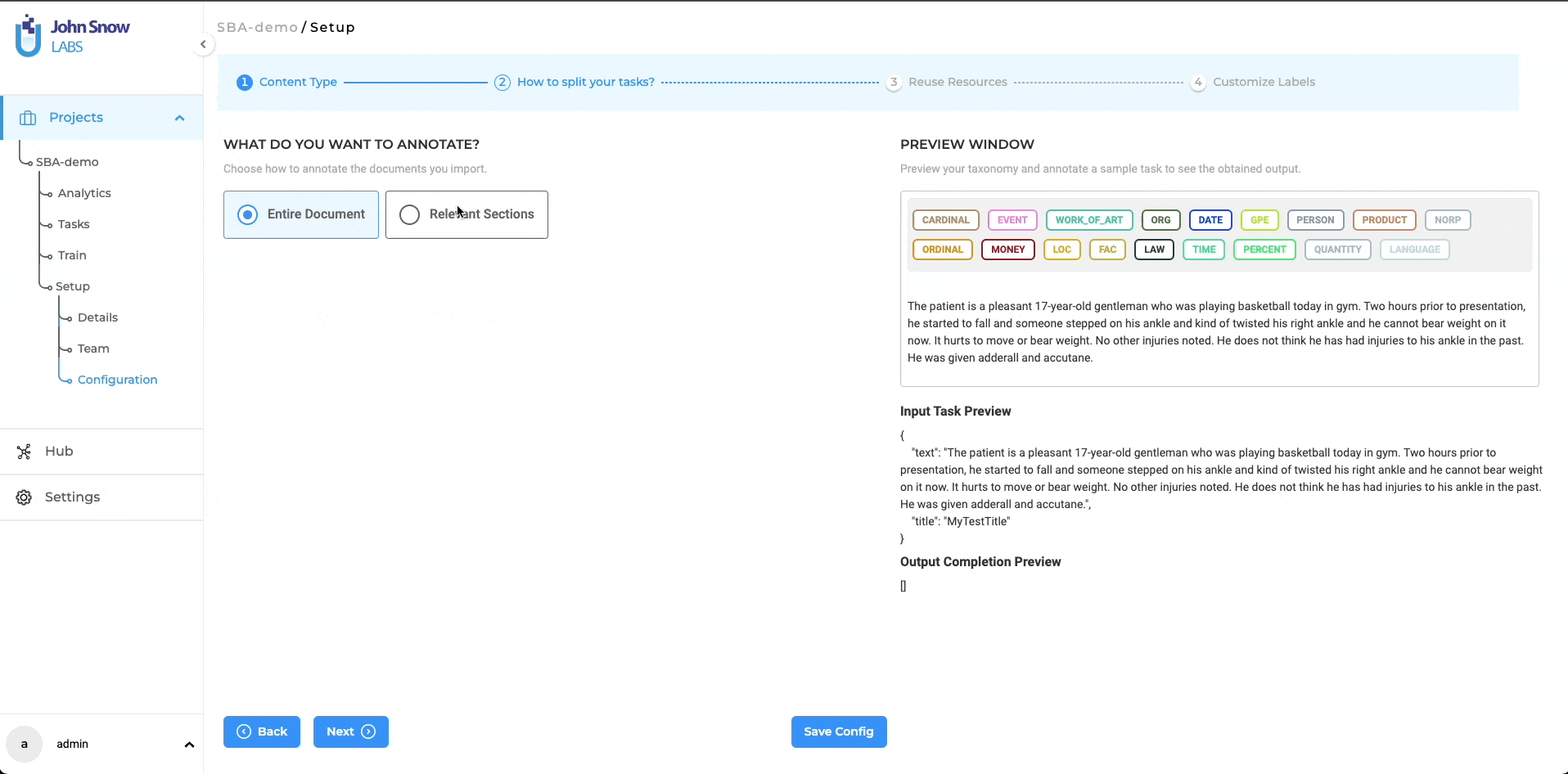1568x774 pixels.
Task: Click the Next button
Action: pyautogui.click(x=351, y=731)
